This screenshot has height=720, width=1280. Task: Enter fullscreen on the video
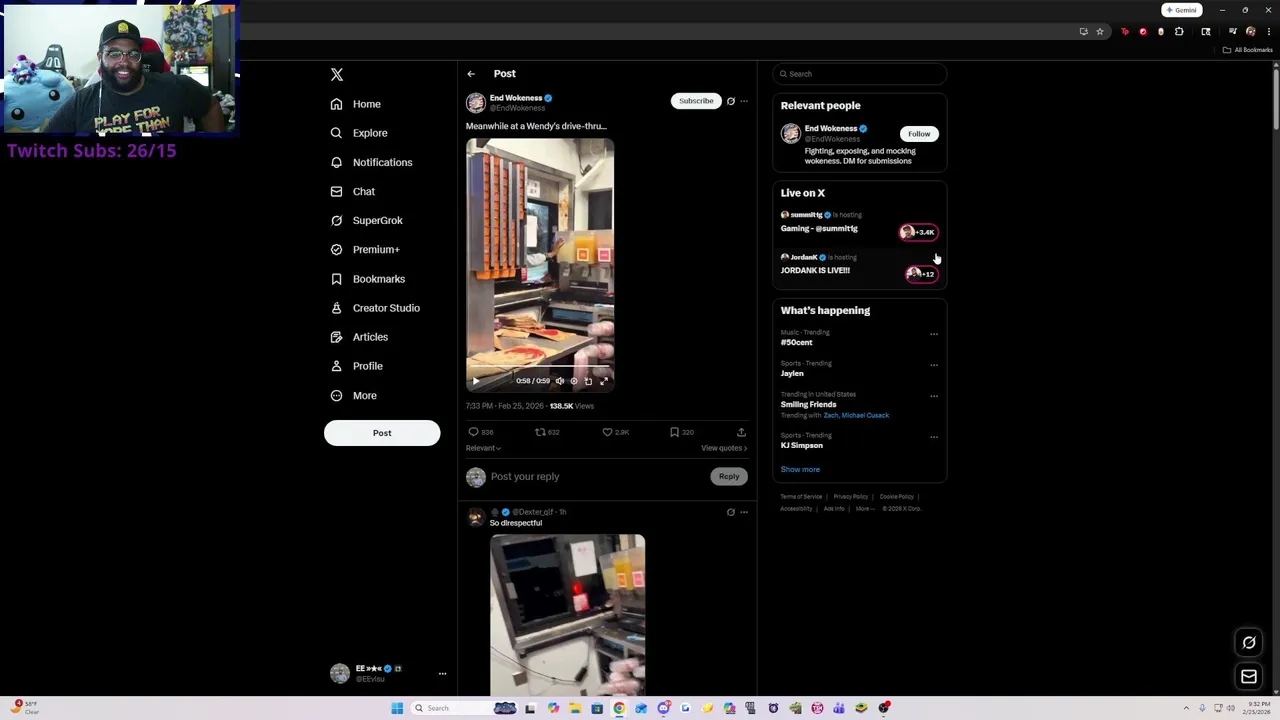(x=604, y=381)
